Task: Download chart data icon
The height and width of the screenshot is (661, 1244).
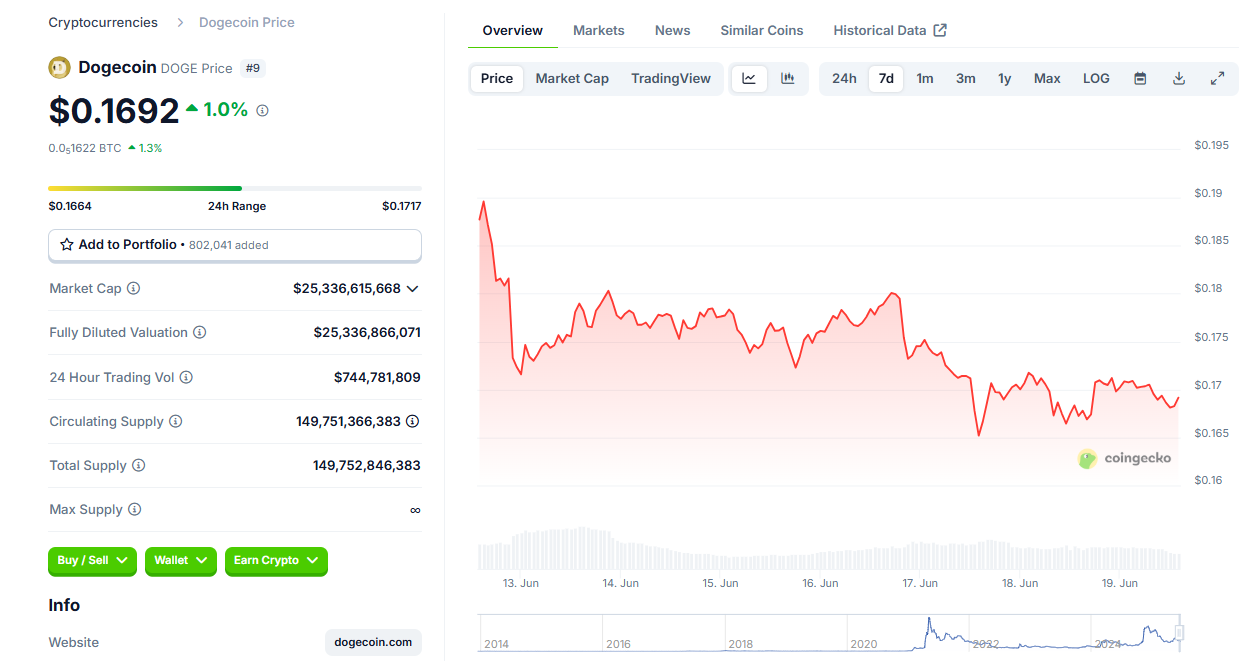Action: click(x=1179, y=78)
